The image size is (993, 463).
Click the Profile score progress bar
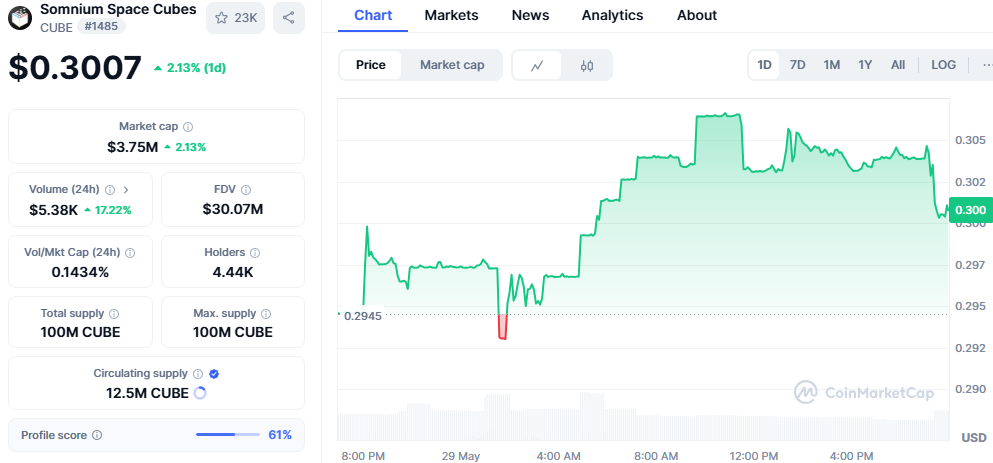(229, 435)
